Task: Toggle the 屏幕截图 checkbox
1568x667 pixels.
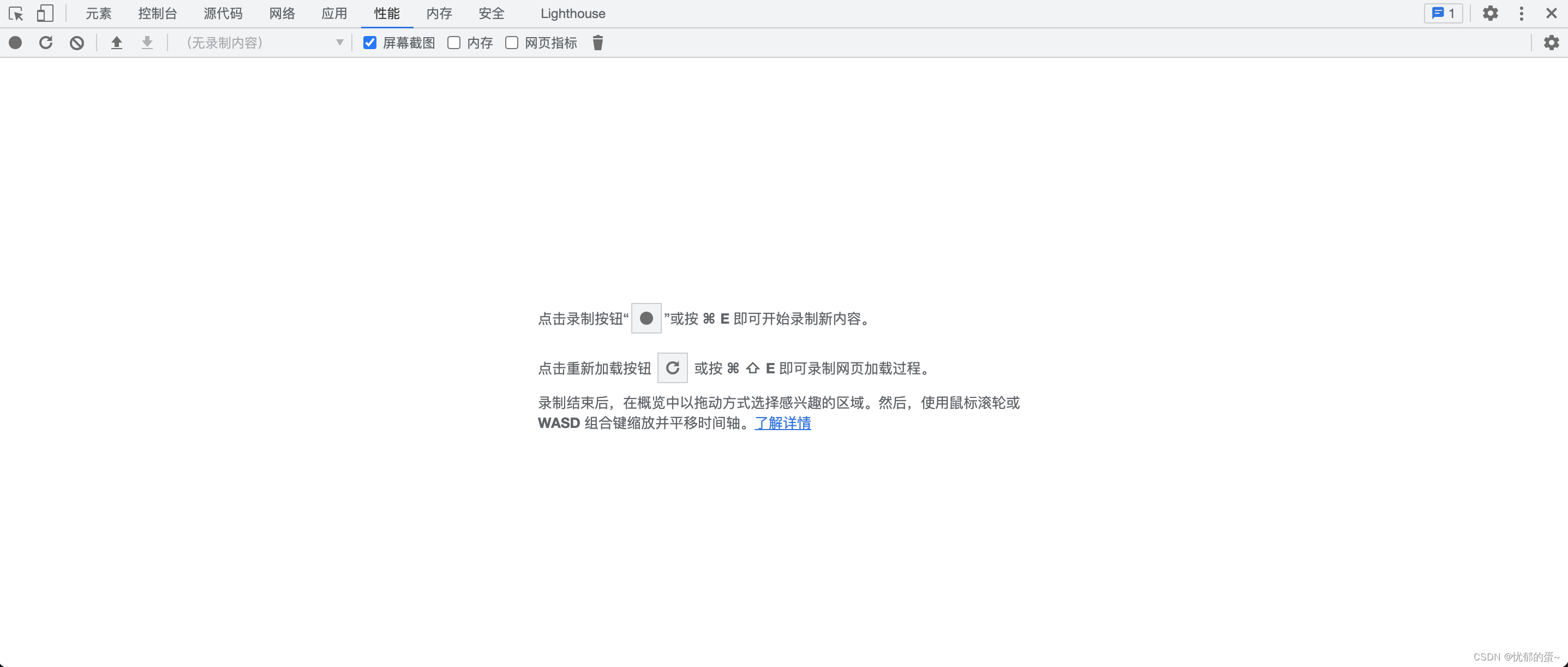Action: 369,42
